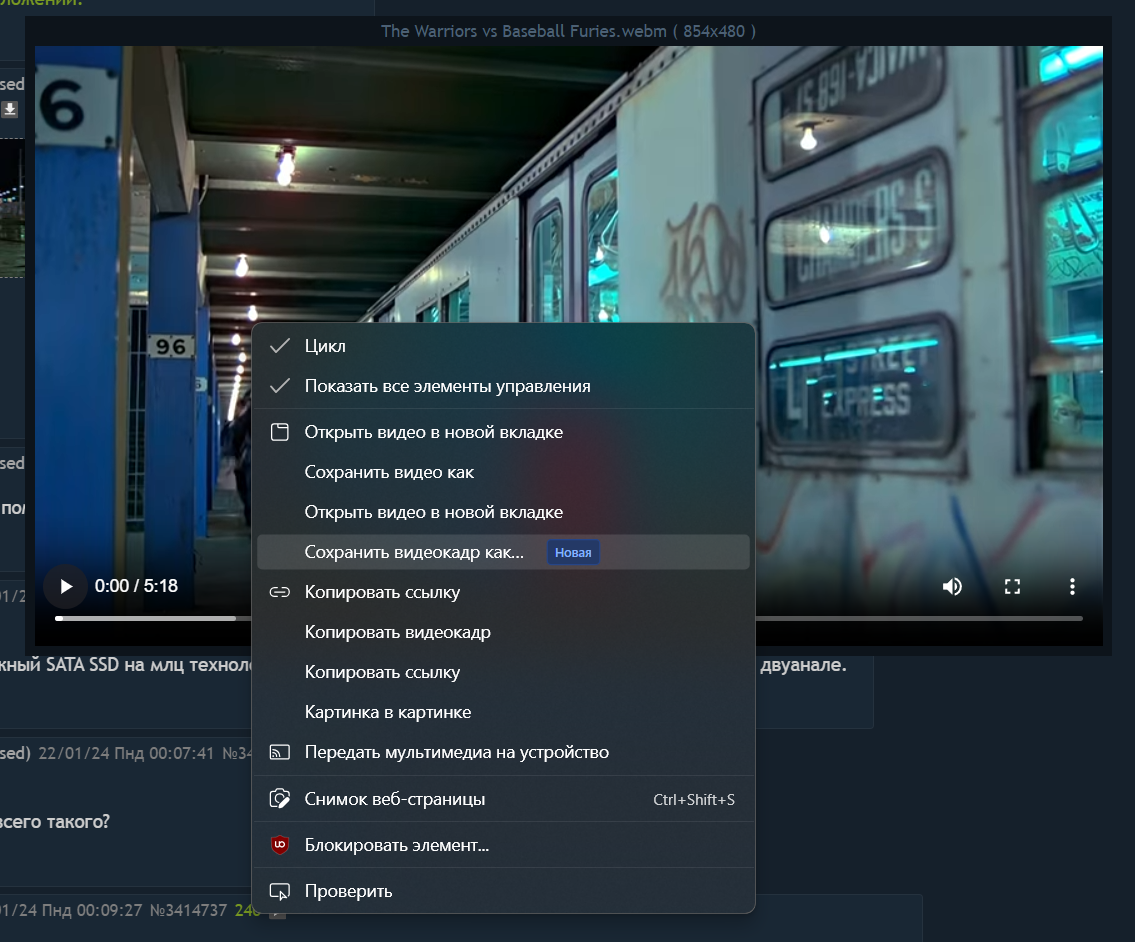Toggle Показать все элементы управления
The height and width of the screenshot is (942, 1135).
point(503,386)
